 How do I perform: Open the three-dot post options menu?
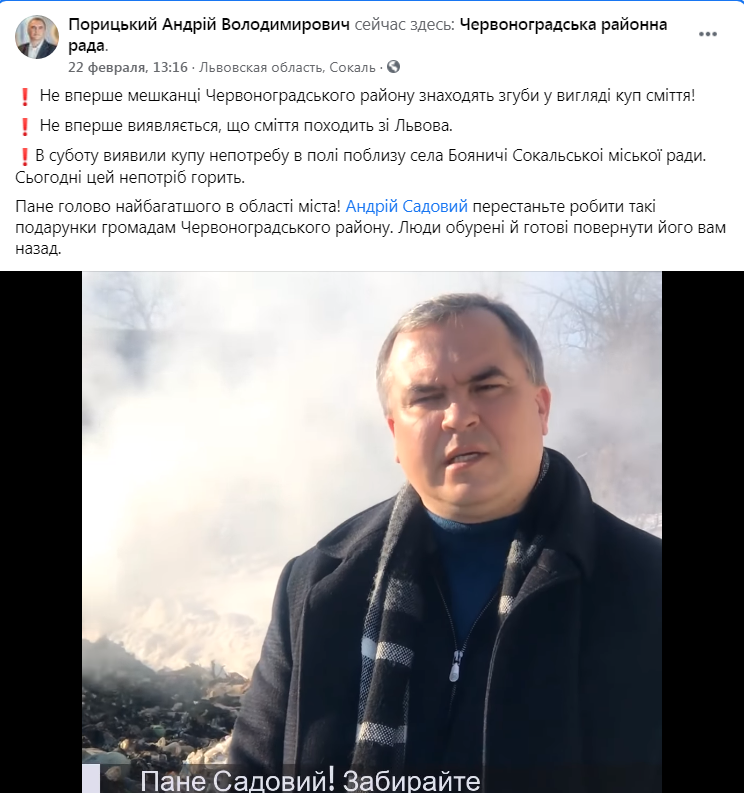point(708,34)
